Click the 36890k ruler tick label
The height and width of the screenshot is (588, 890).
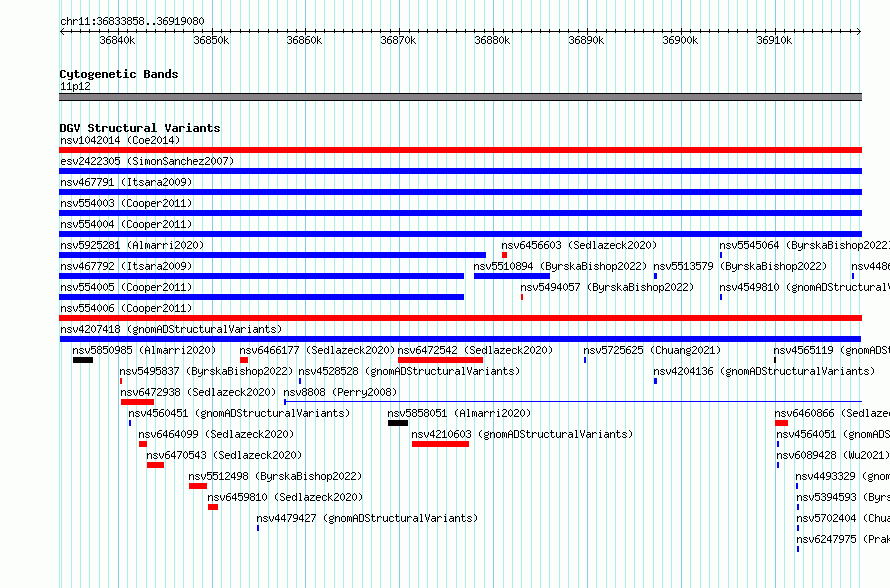(586, 40)
